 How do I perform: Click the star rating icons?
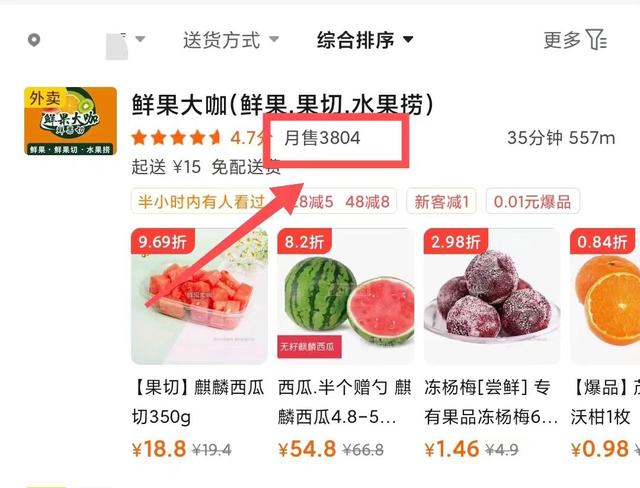tap(176, 138)
